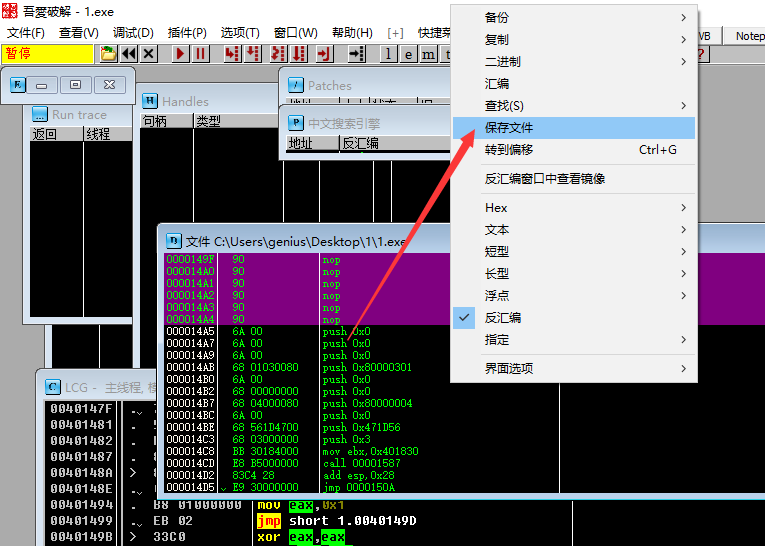
Task: Run the program with the red play icon
Action: coord(180,54)
